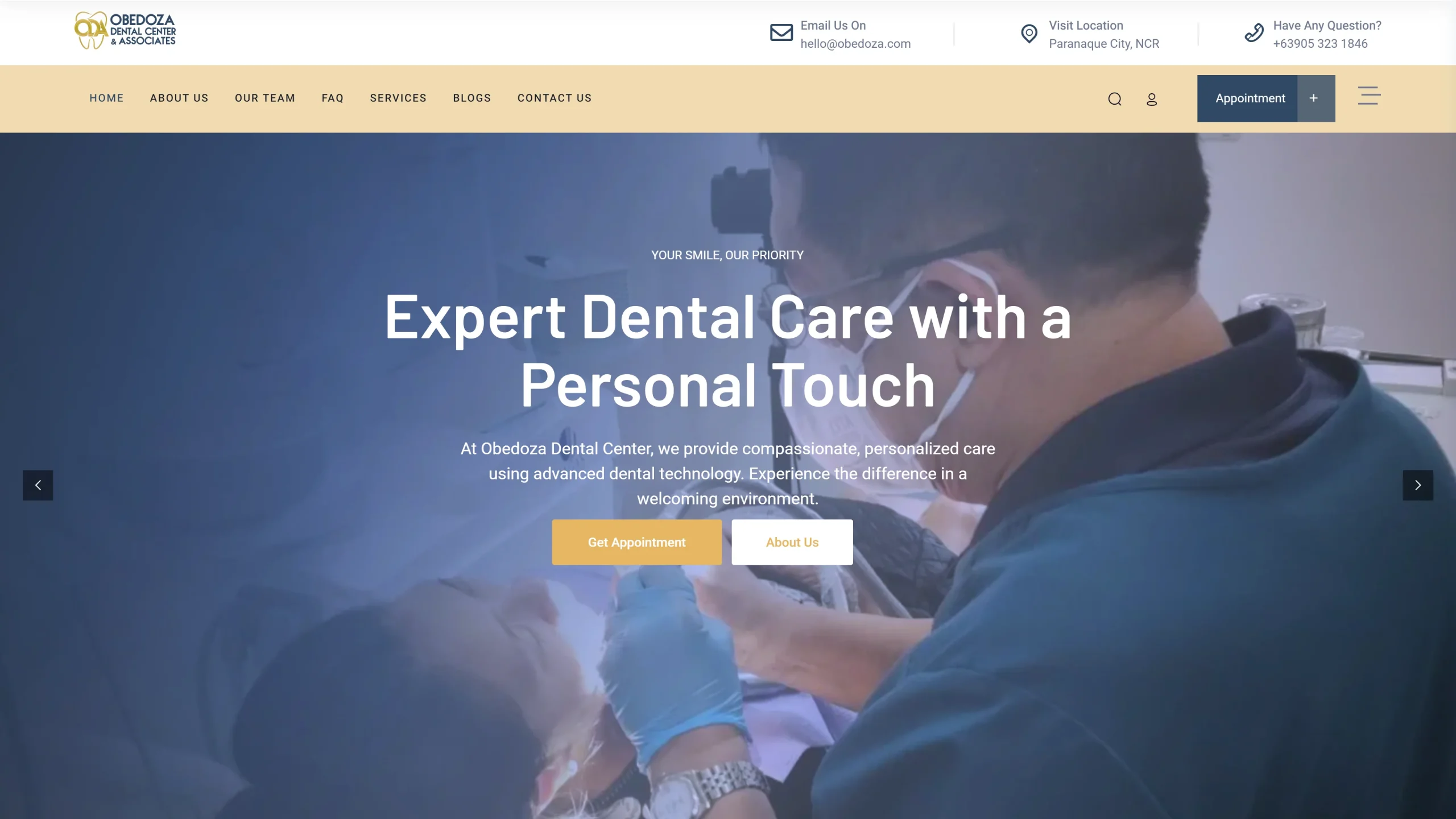Click the OUR TEAM nav link

265,98
